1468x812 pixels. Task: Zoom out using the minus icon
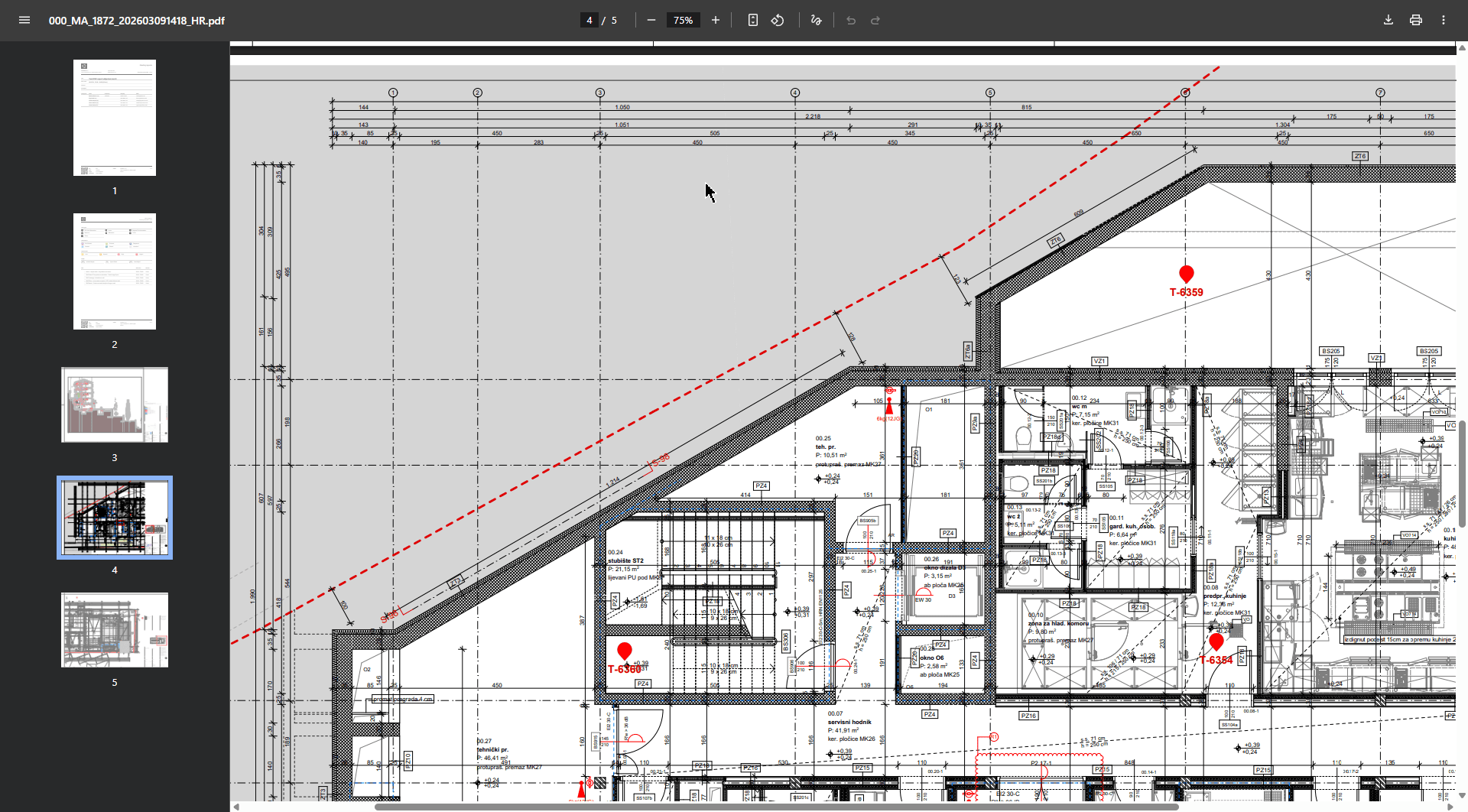(x=651, y=20)
